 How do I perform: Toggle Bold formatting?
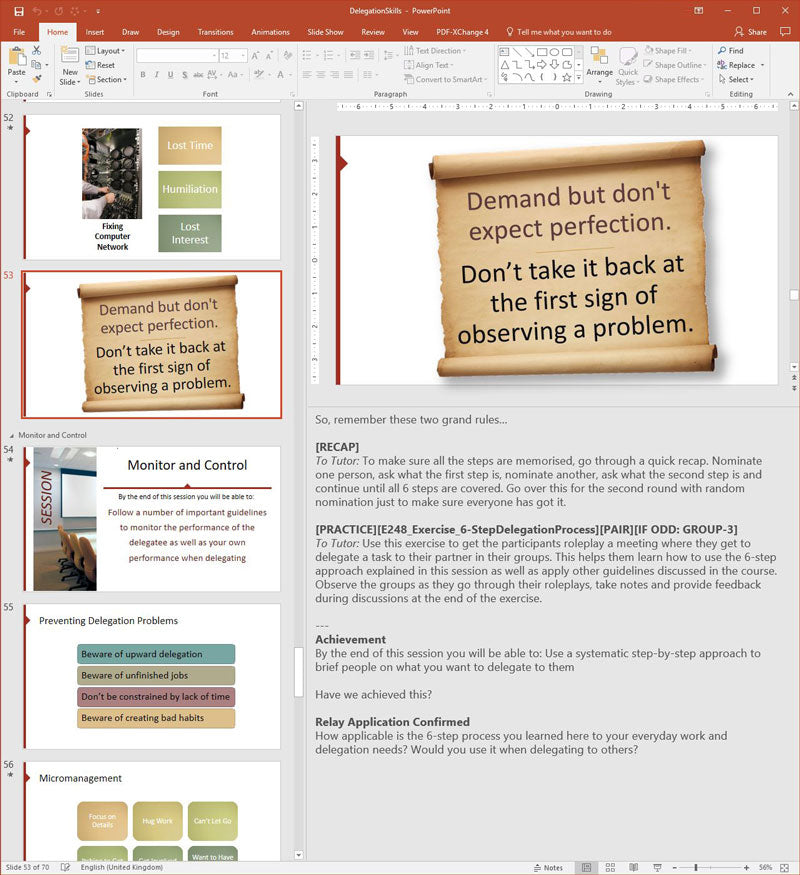[x=143, y=74]
